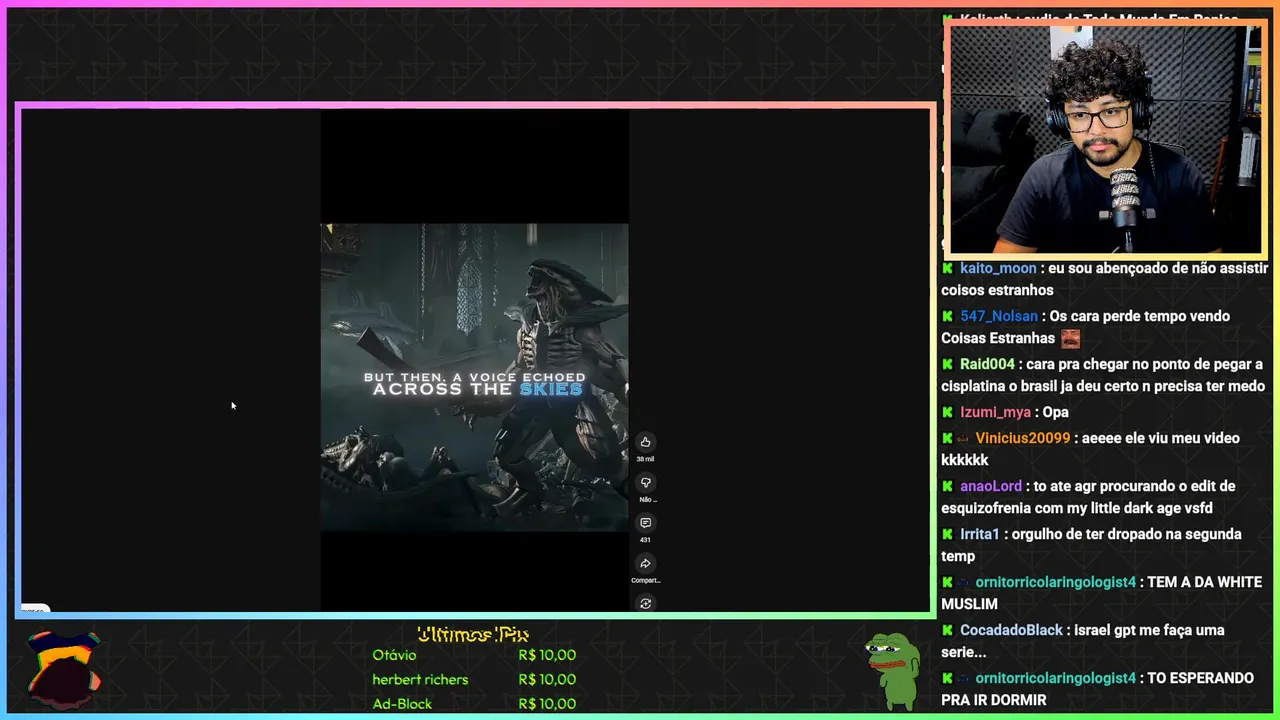The image size is (1280, 720).
Task: Open Irrita1's chat username
Action: tap(980, 534)
